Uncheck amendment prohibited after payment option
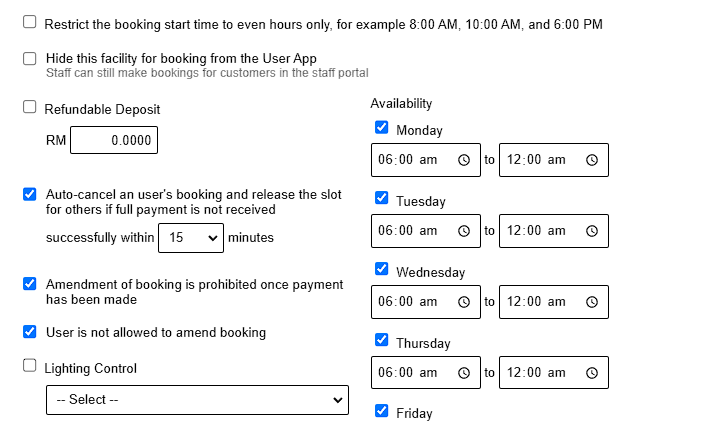 (30, 284)
